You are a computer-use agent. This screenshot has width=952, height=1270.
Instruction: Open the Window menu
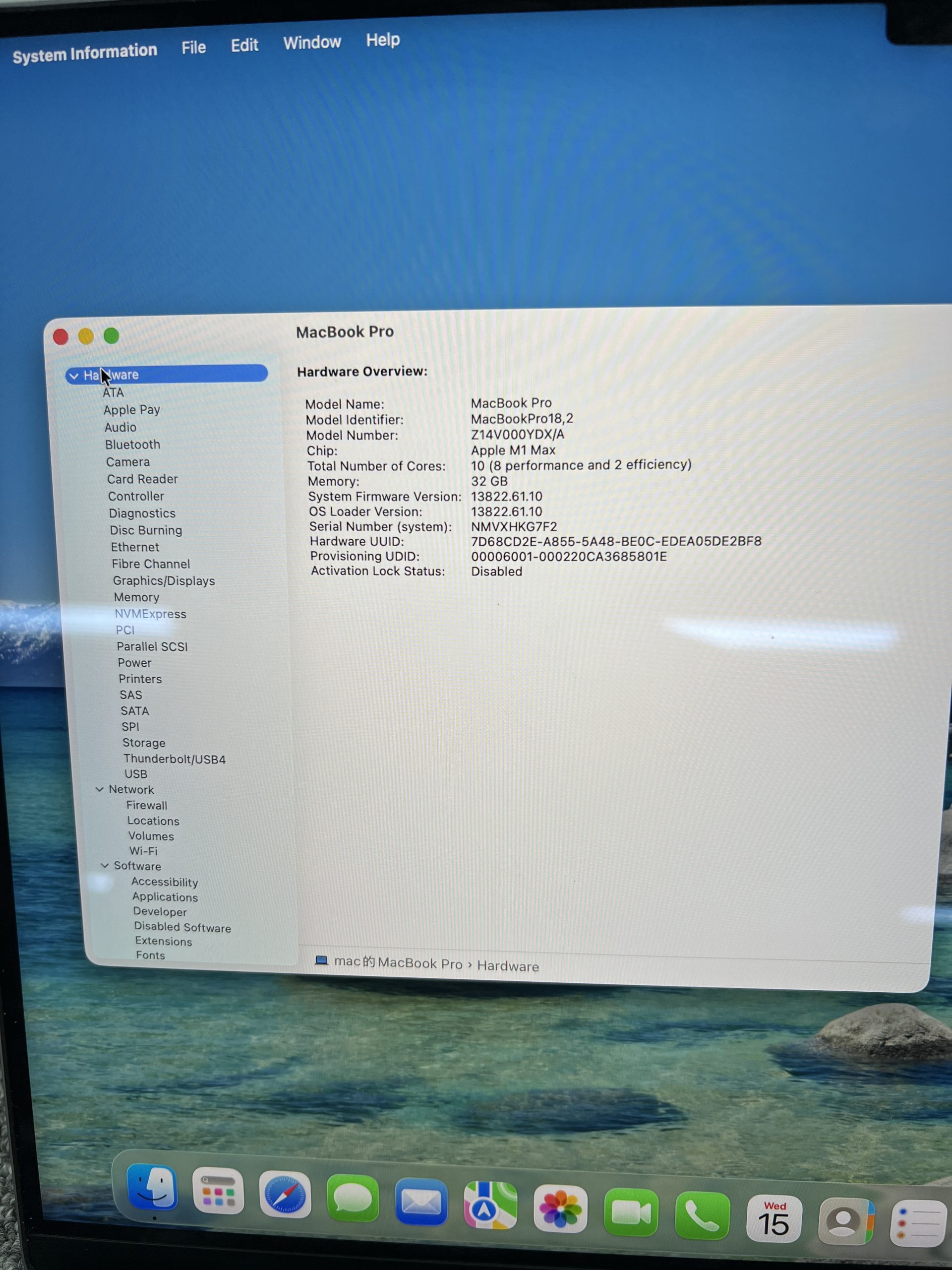pos(311,43)
